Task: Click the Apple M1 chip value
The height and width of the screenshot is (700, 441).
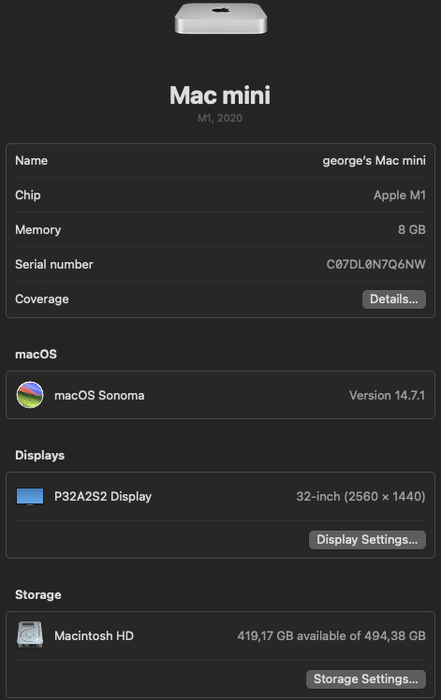Action: [x=399, y=195]
